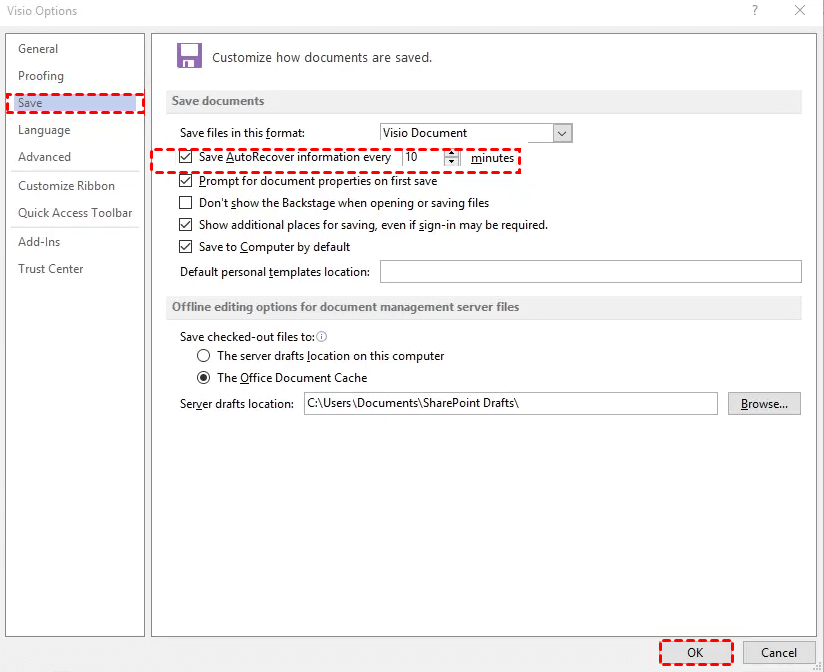824x672 pixels.
Task: Click the Help question mark icon
Action: point(755,11)
